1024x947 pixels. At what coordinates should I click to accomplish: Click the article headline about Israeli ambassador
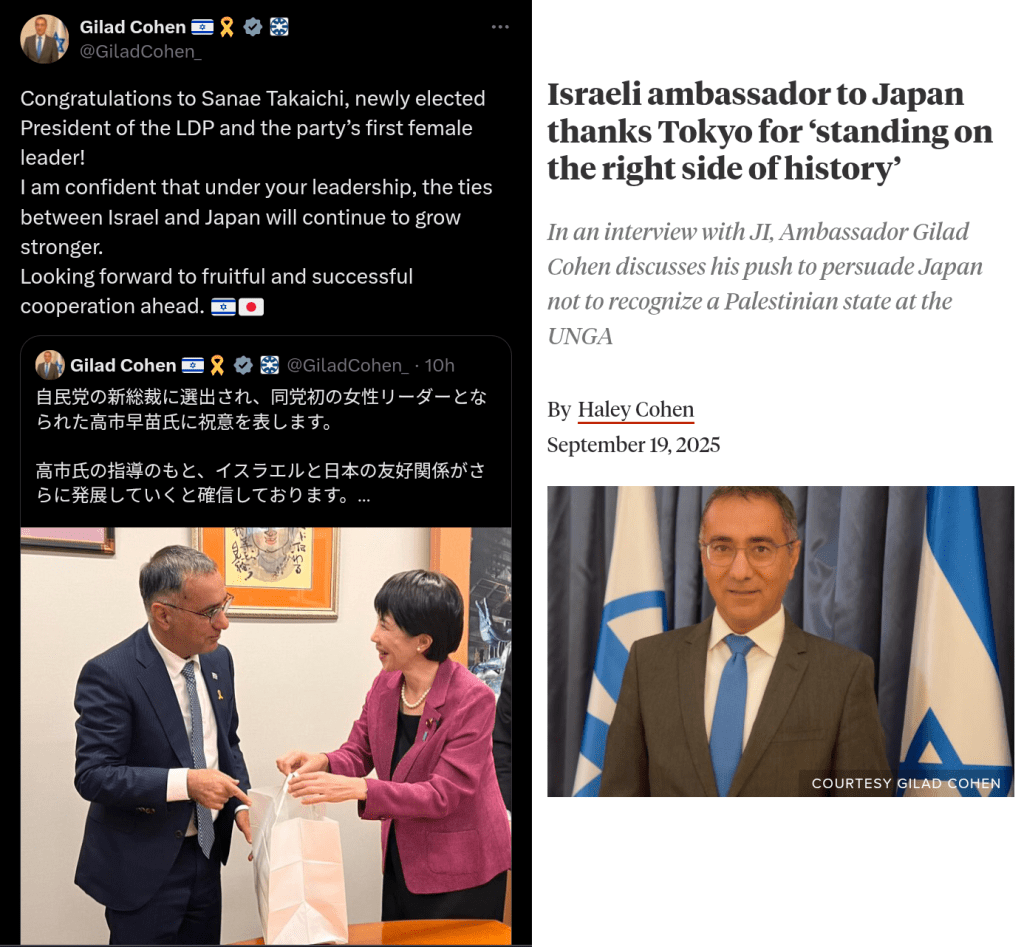tap(770, 131)
